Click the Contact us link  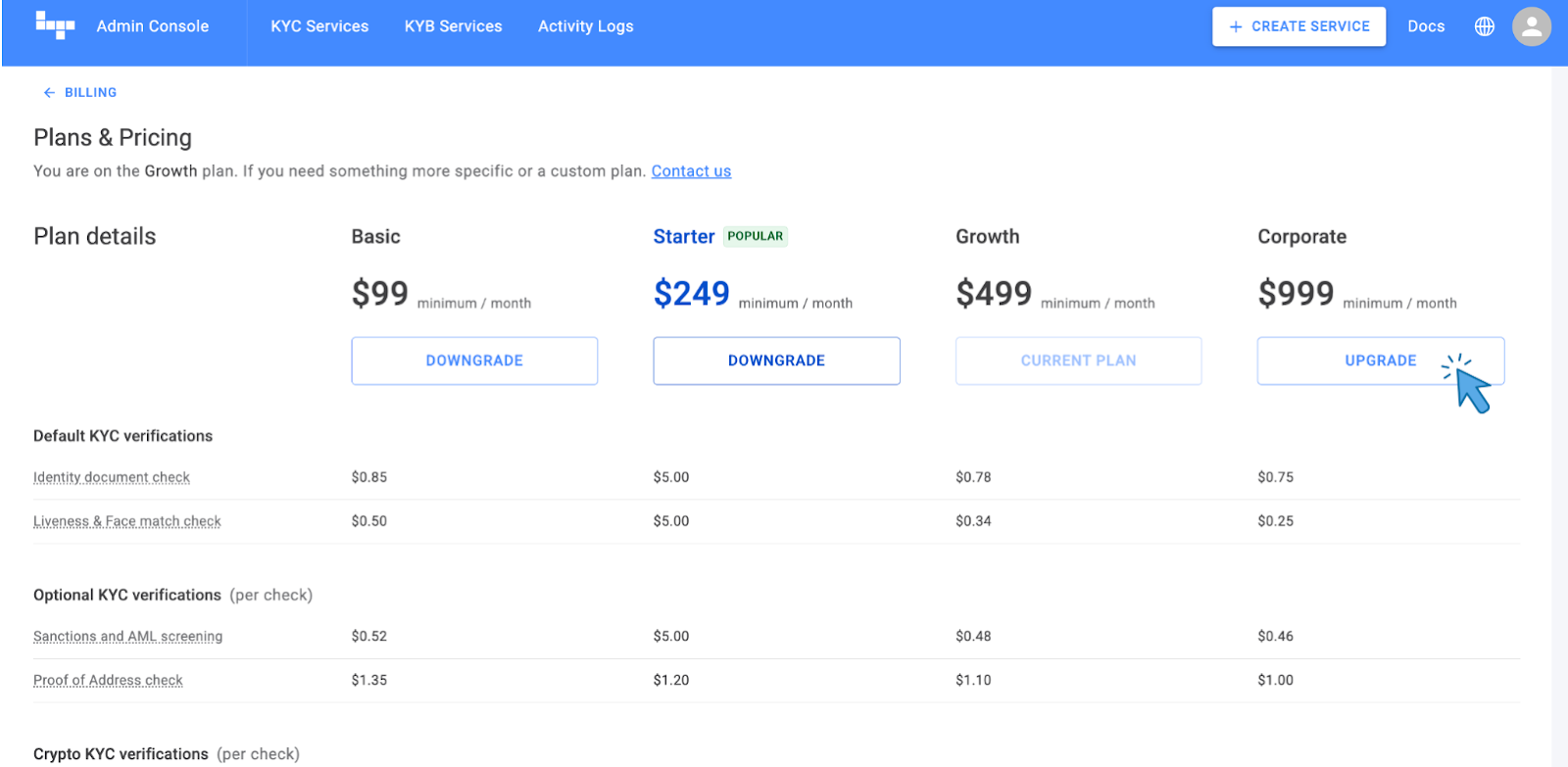coord(691,171)
